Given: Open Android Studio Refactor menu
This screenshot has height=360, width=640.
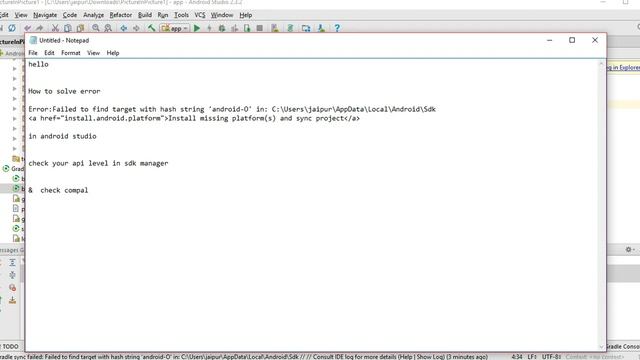Looking at the screenshot, I should click(121, 15).
